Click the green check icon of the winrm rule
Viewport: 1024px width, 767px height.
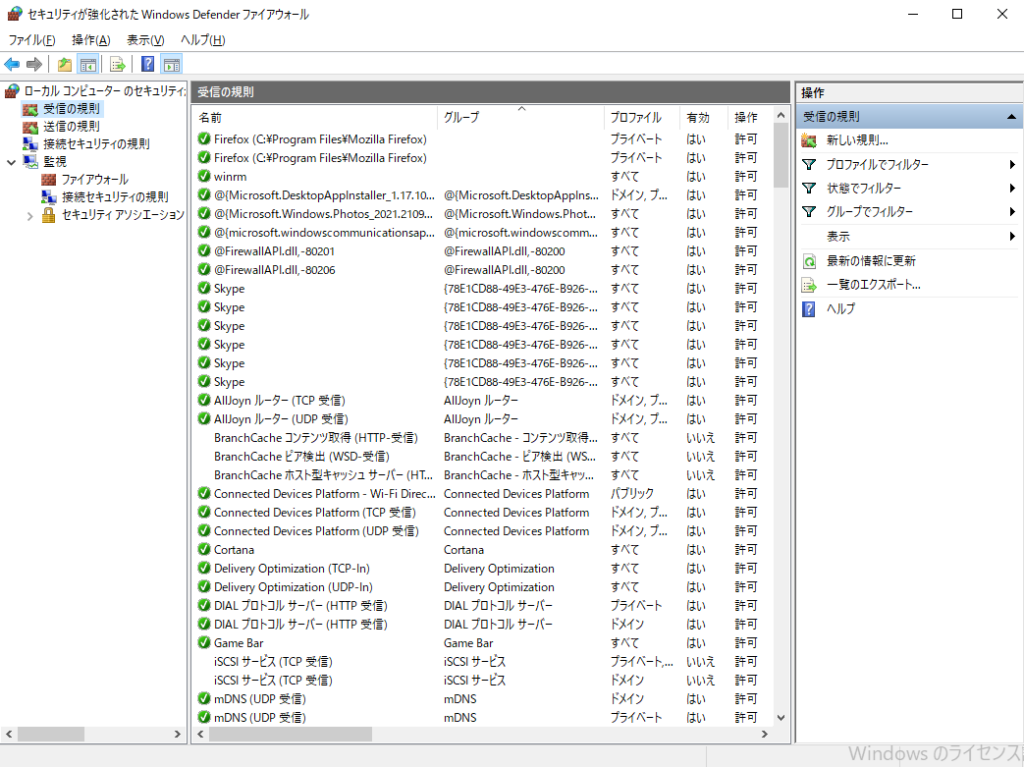click(x=204, y=176)
